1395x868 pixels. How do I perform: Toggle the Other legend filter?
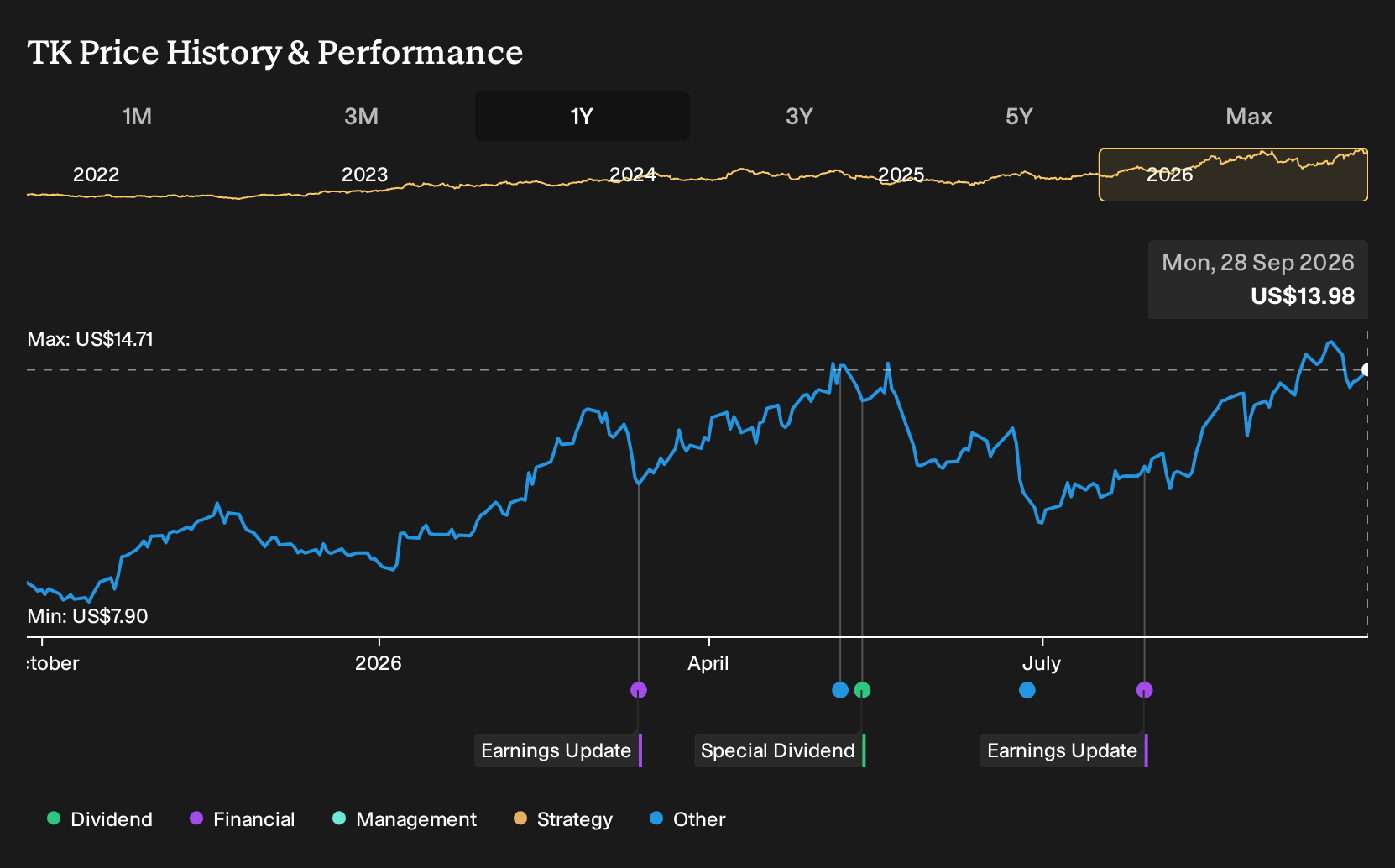(x=687, y=819)
